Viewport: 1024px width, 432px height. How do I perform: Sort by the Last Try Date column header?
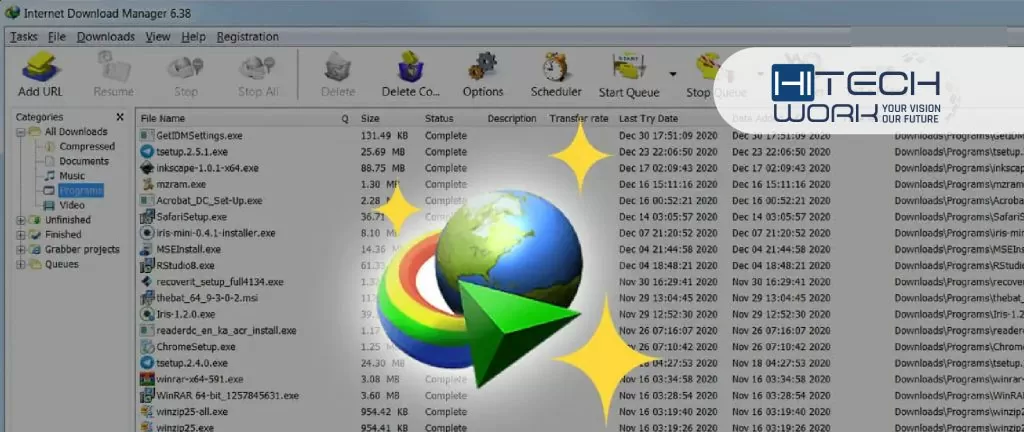point(648,118)
